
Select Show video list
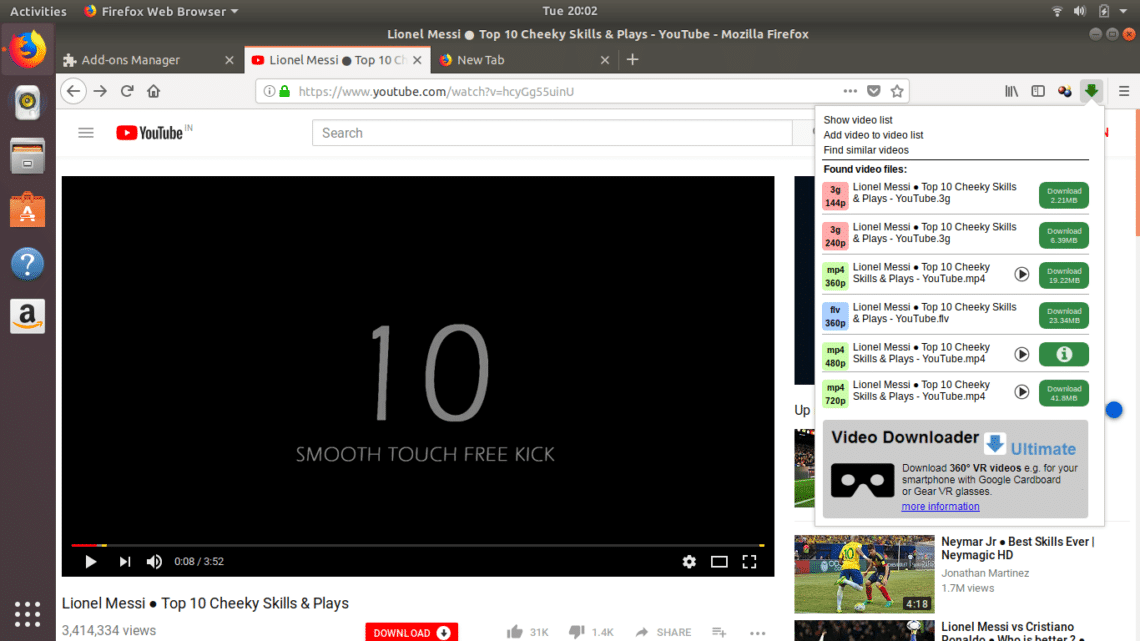coord(858,120)
